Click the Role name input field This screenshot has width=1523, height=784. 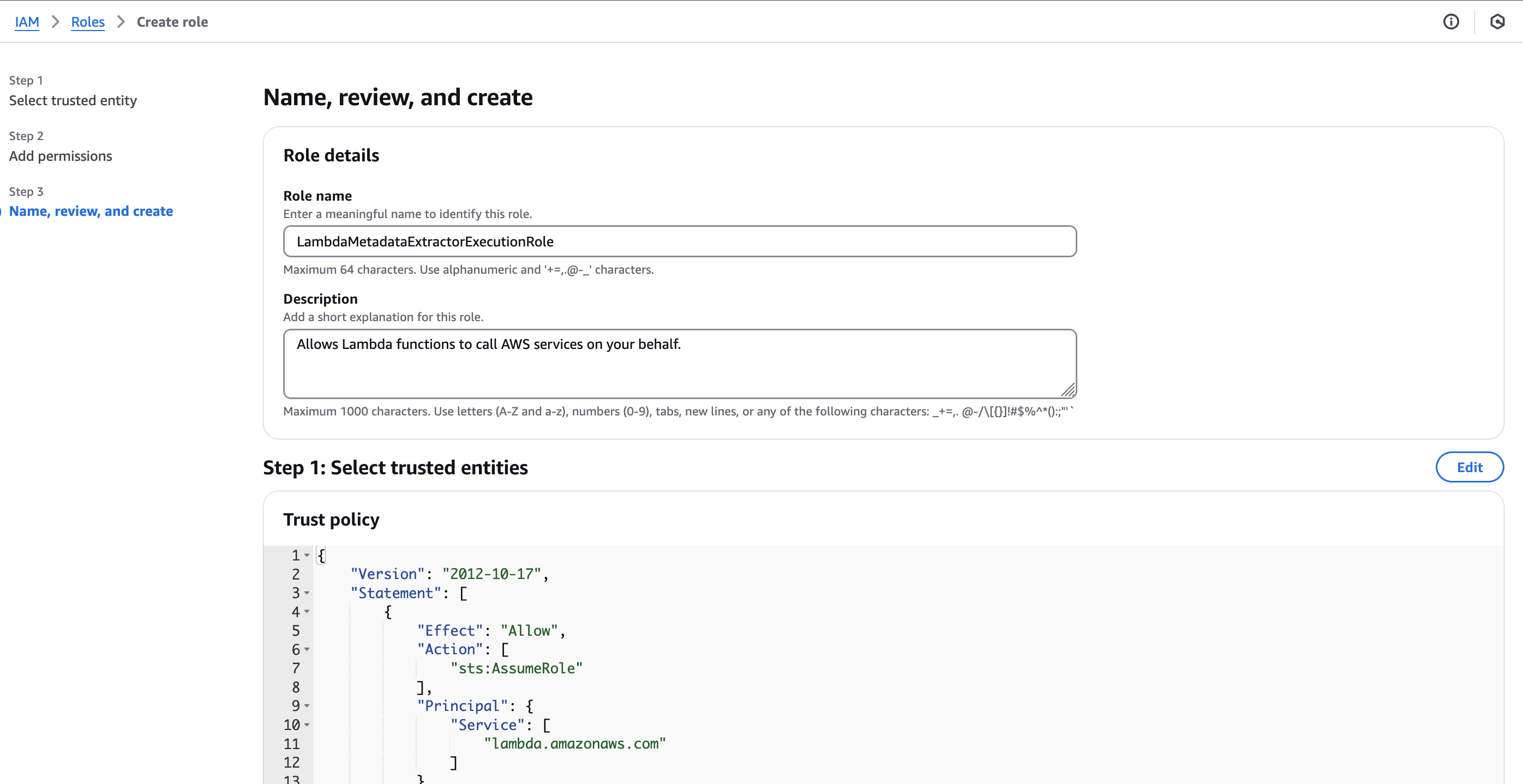[680, 241]
